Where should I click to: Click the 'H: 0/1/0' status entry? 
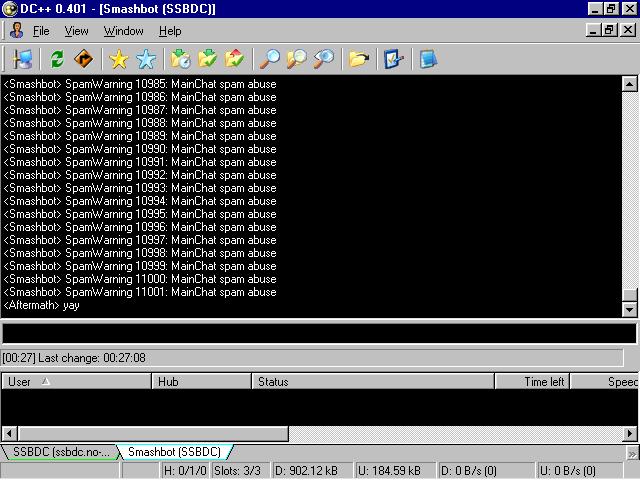pos(185,471)
